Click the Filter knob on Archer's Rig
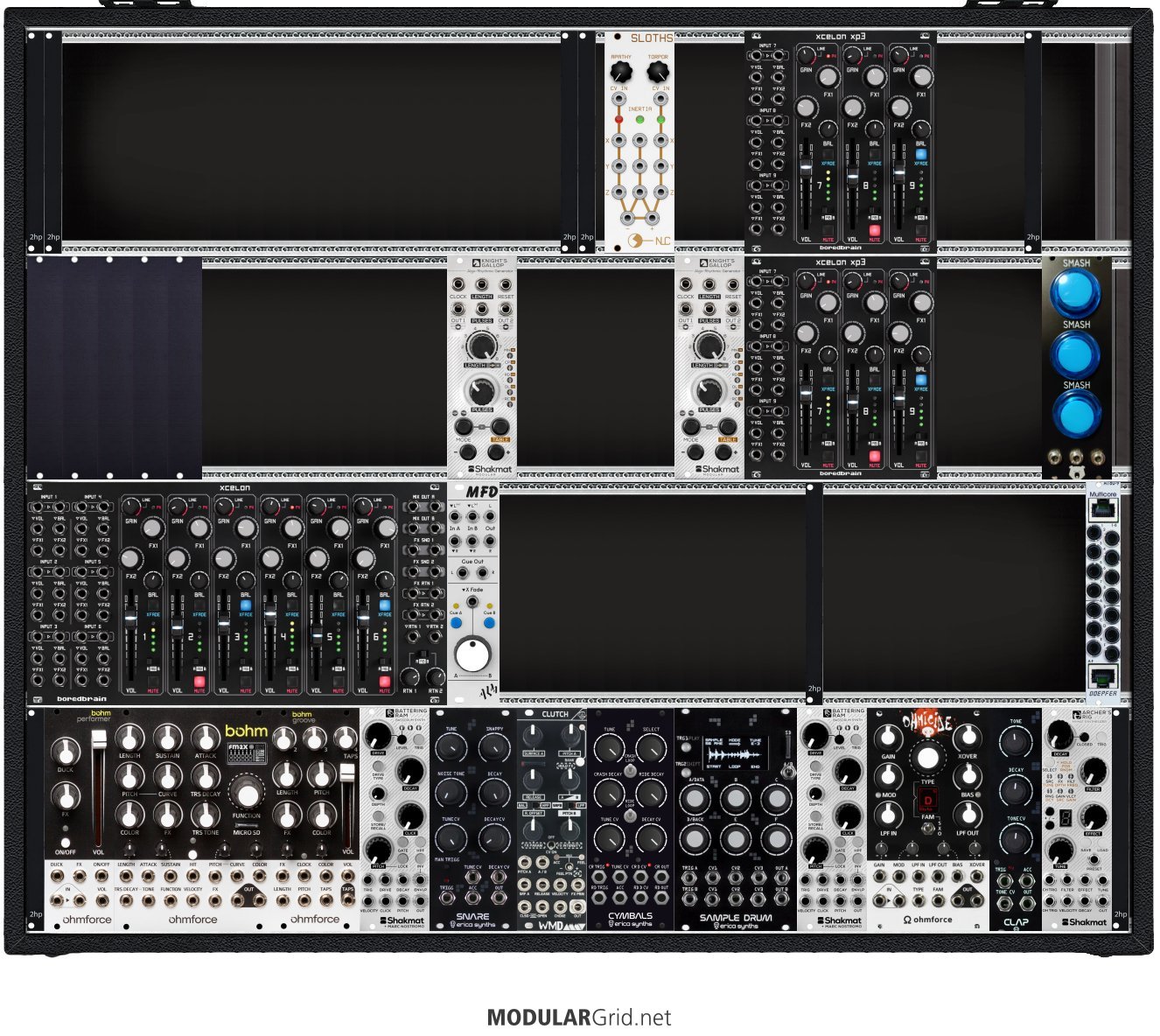1160x1036 pixels. click(x=1094, y=771)
